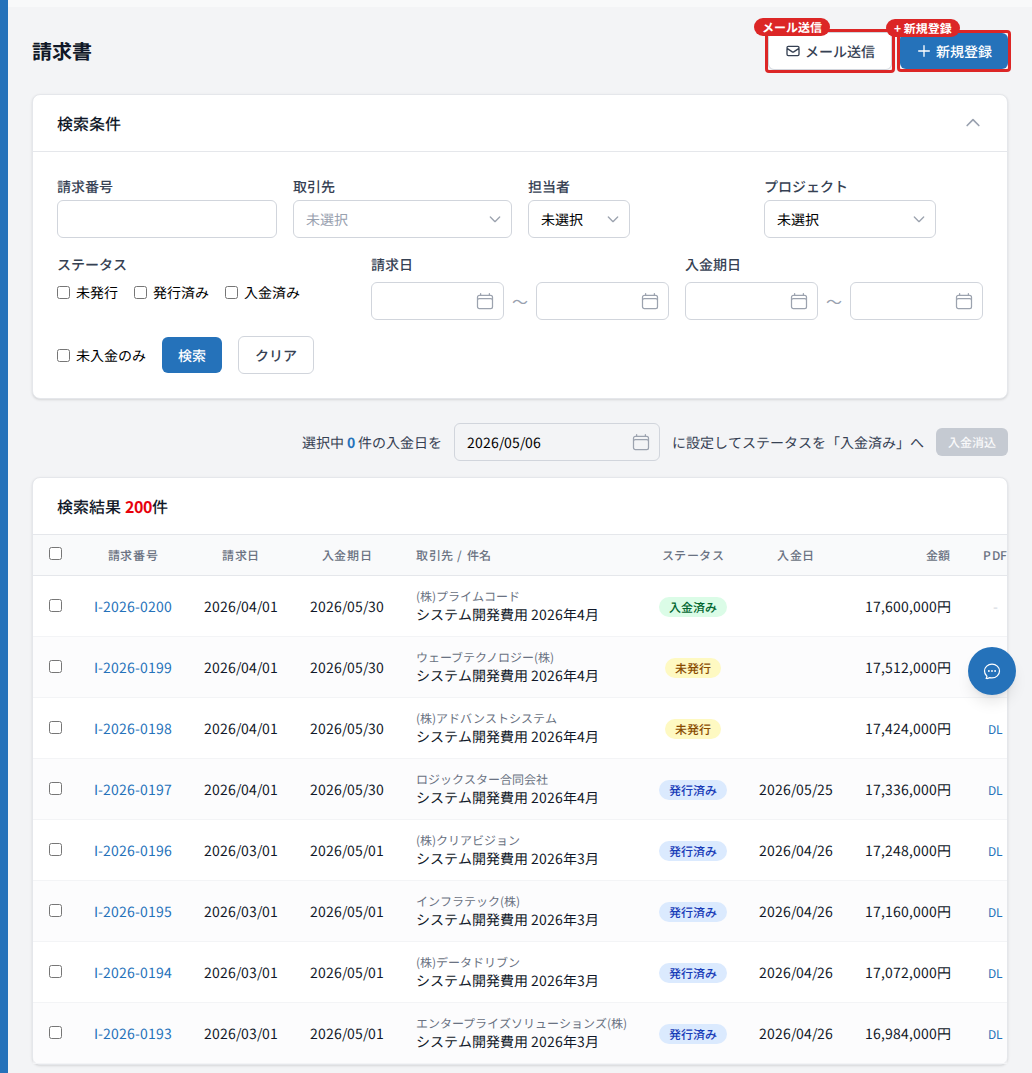The image size is (1032, 1073).
Task: Open calendar icon in 2026/05/06 date field
Action: [641, 442]
